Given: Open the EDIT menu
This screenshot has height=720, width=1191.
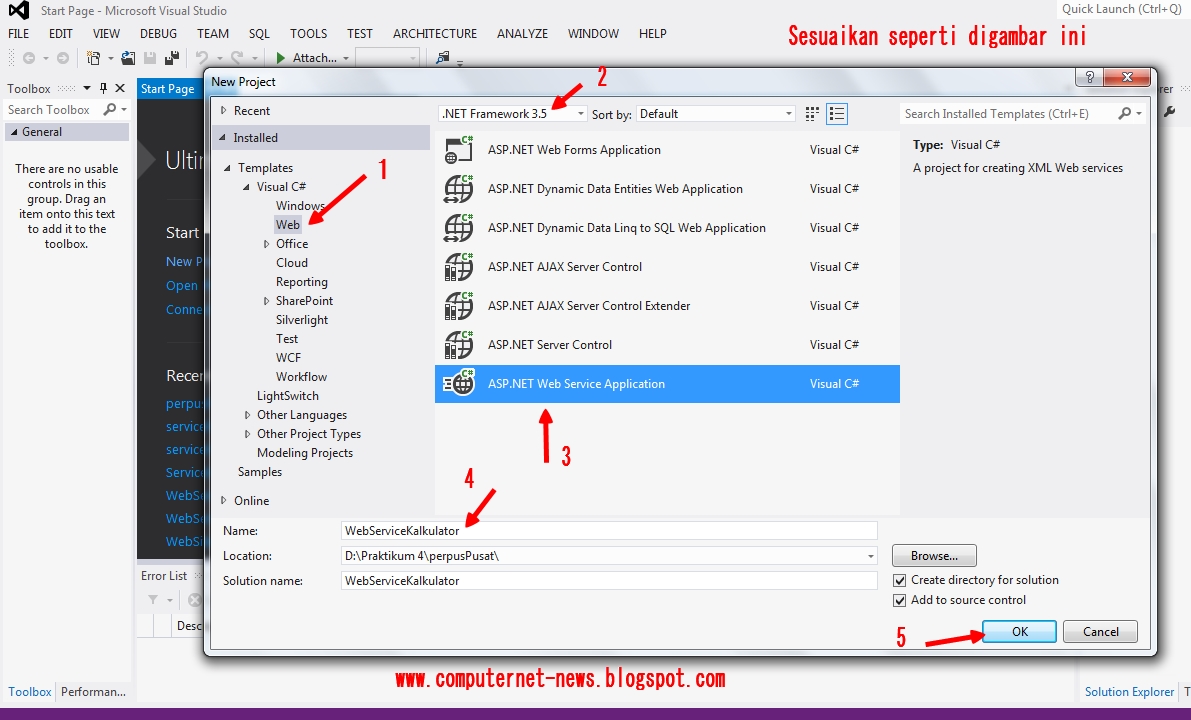Looking at the screenshot, I should [x=61, y=33].
